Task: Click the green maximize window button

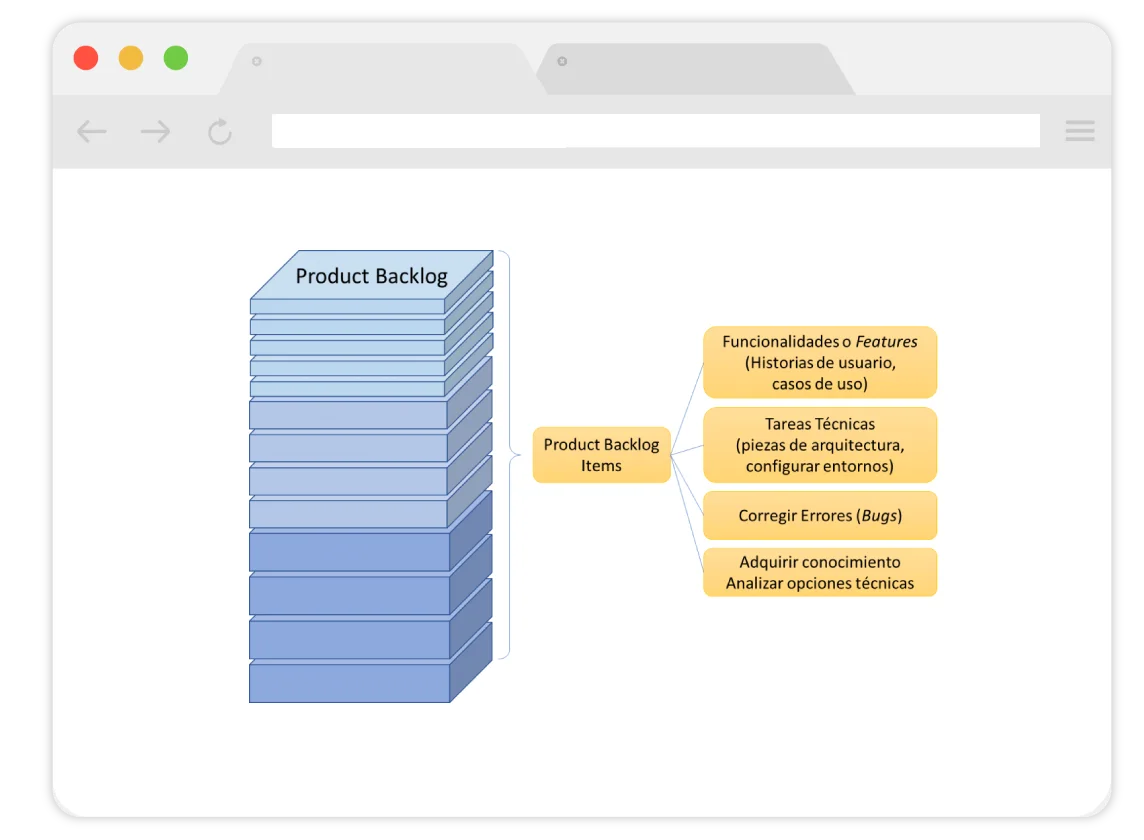Action: (x=176, y=58)
